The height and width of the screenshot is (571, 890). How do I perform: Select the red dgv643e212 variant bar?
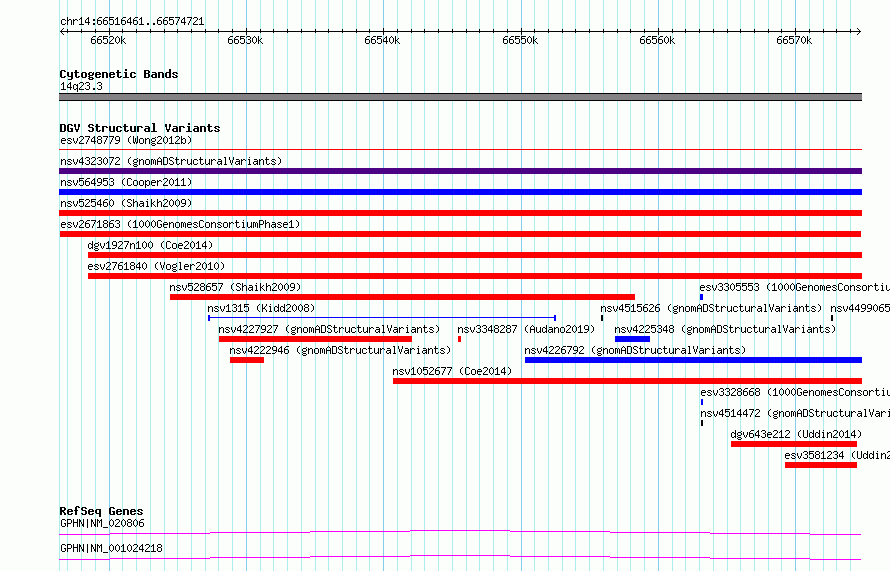tap(794, 444)
